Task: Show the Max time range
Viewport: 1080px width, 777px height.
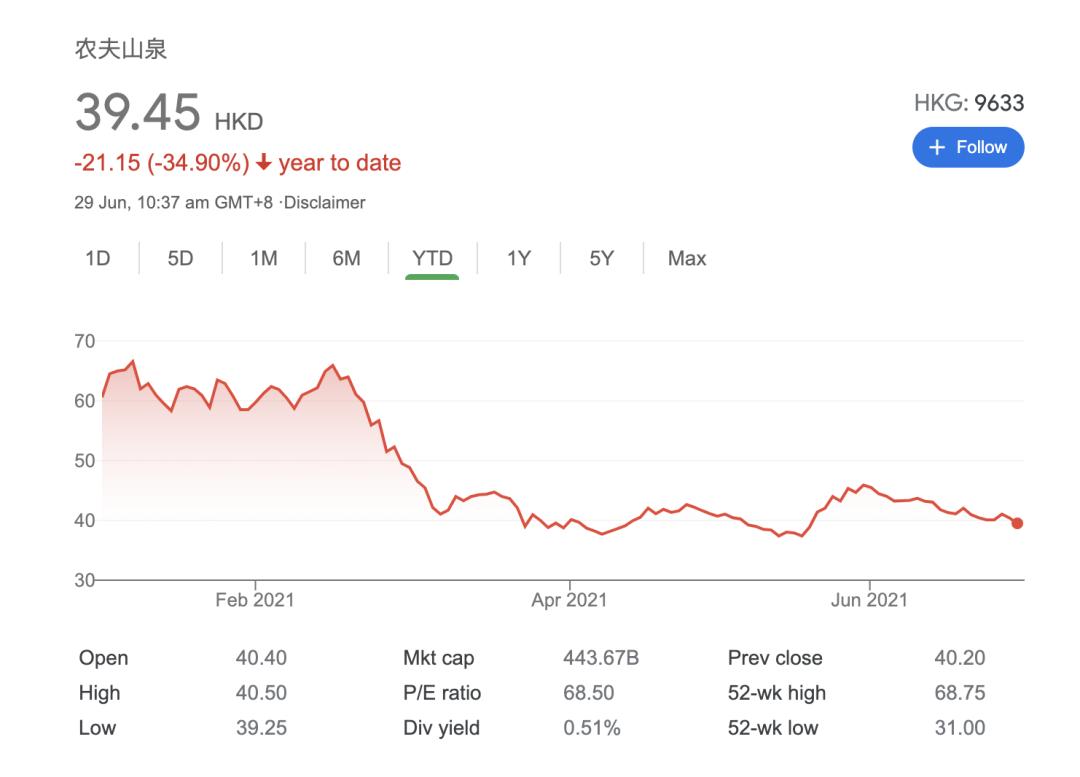Action: pyautogui.click(x=687, y=258)
